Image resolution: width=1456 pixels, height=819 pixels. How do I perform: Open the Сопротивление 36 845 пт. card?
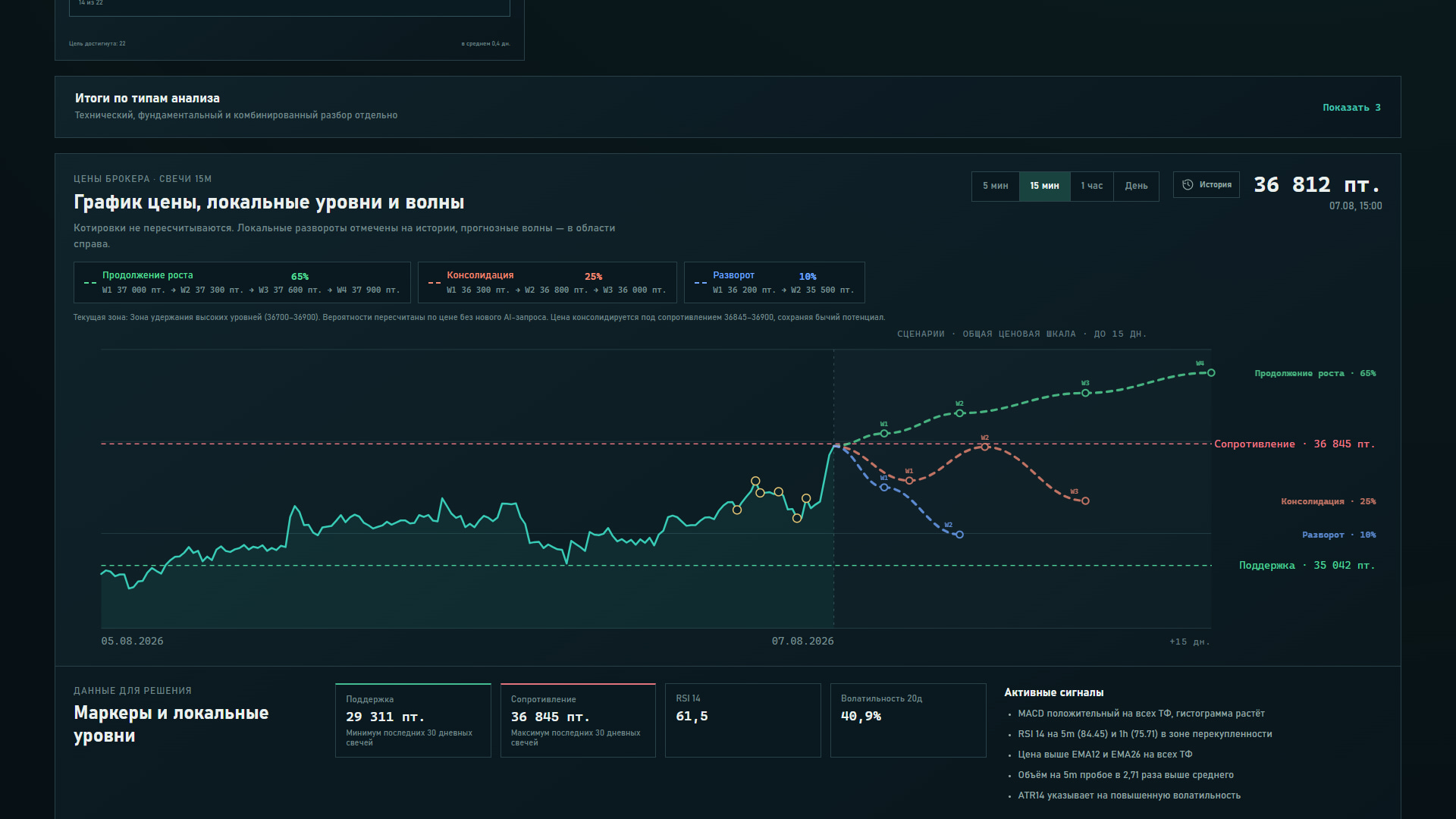point(578,720)
